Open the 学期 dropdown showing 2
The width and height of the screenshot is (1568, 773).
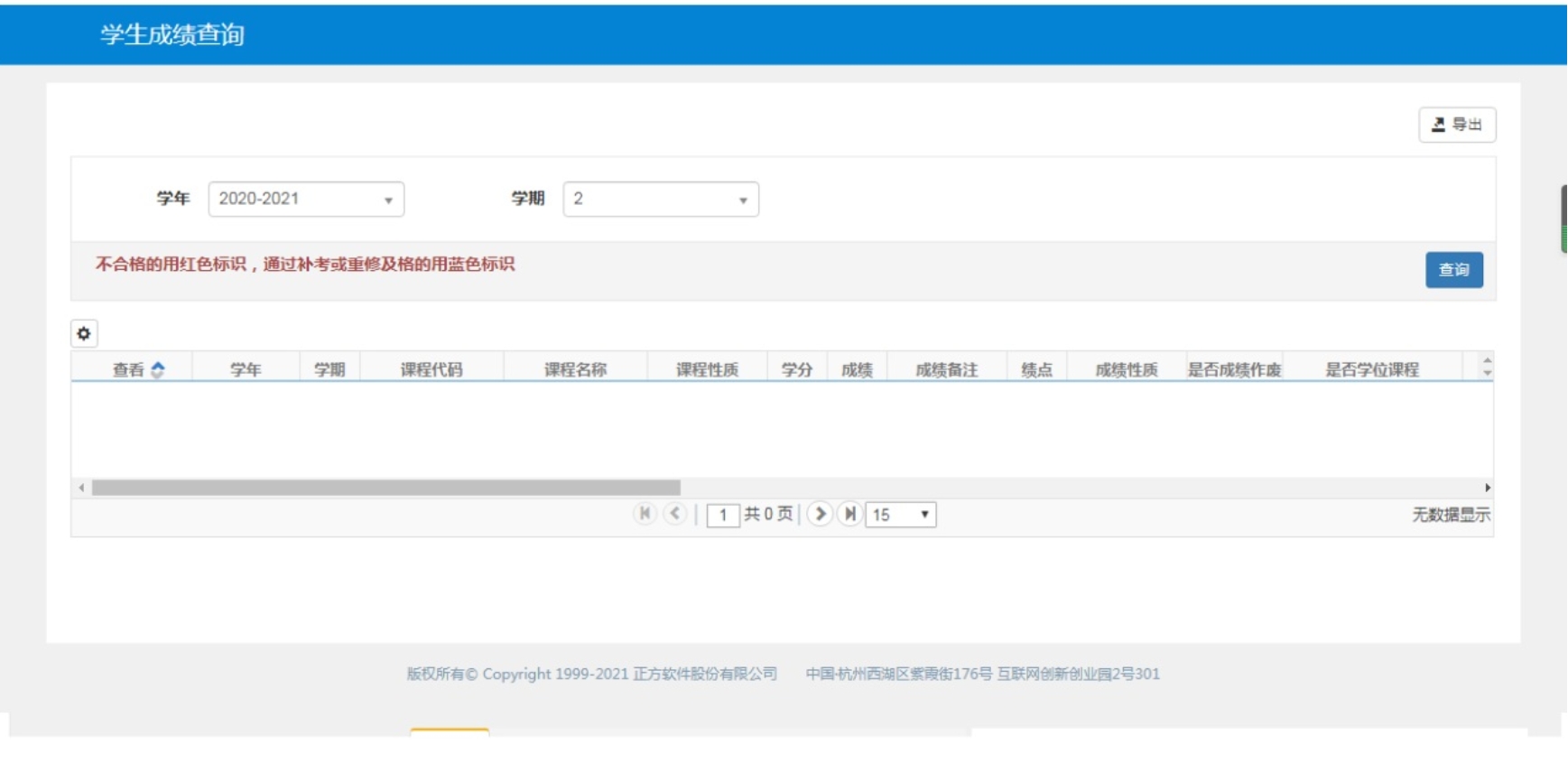click(x=661, y=200)
